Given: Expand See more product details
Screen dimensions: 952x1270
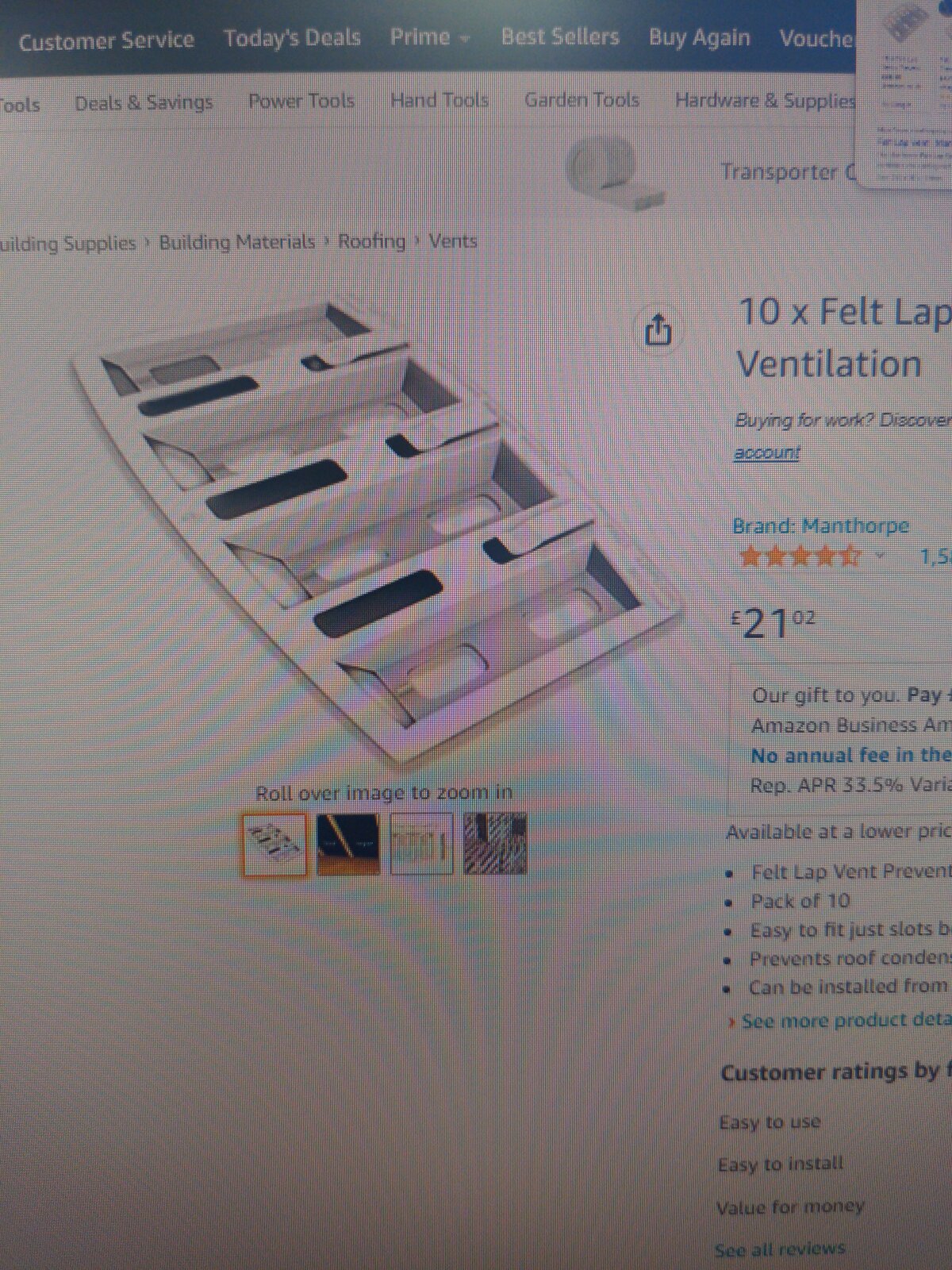Looking at the screenshot, I should pyautogui.click(x=841, y=1021).
